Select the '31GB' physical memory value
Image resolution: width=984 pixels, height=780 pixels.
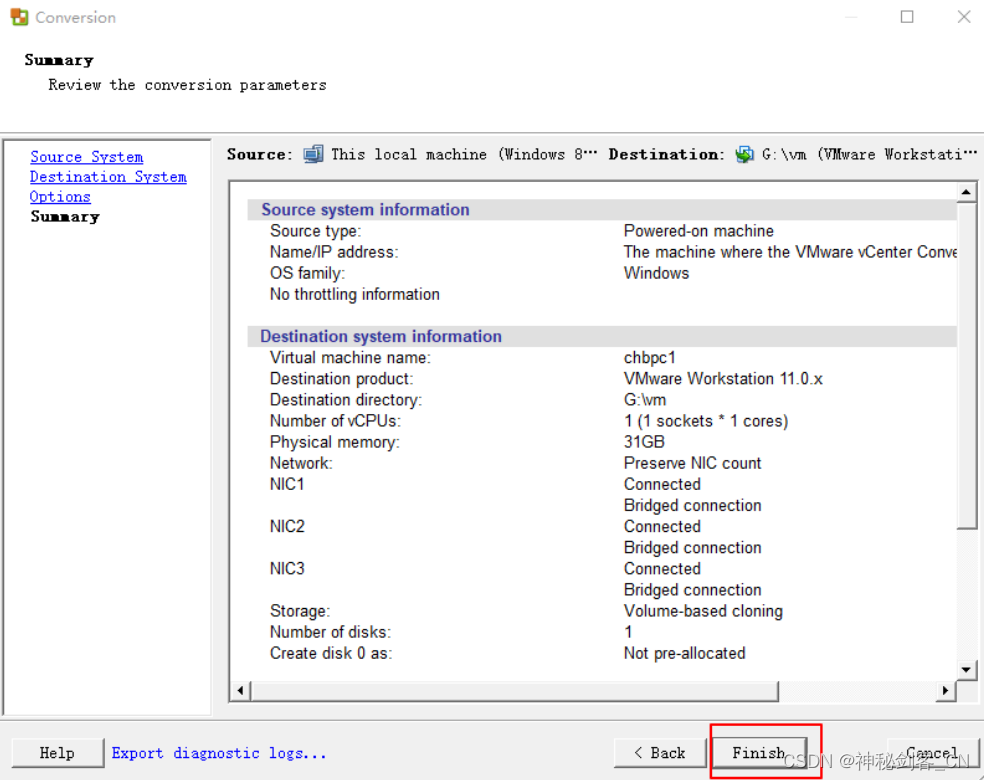[x=644, y=442]
